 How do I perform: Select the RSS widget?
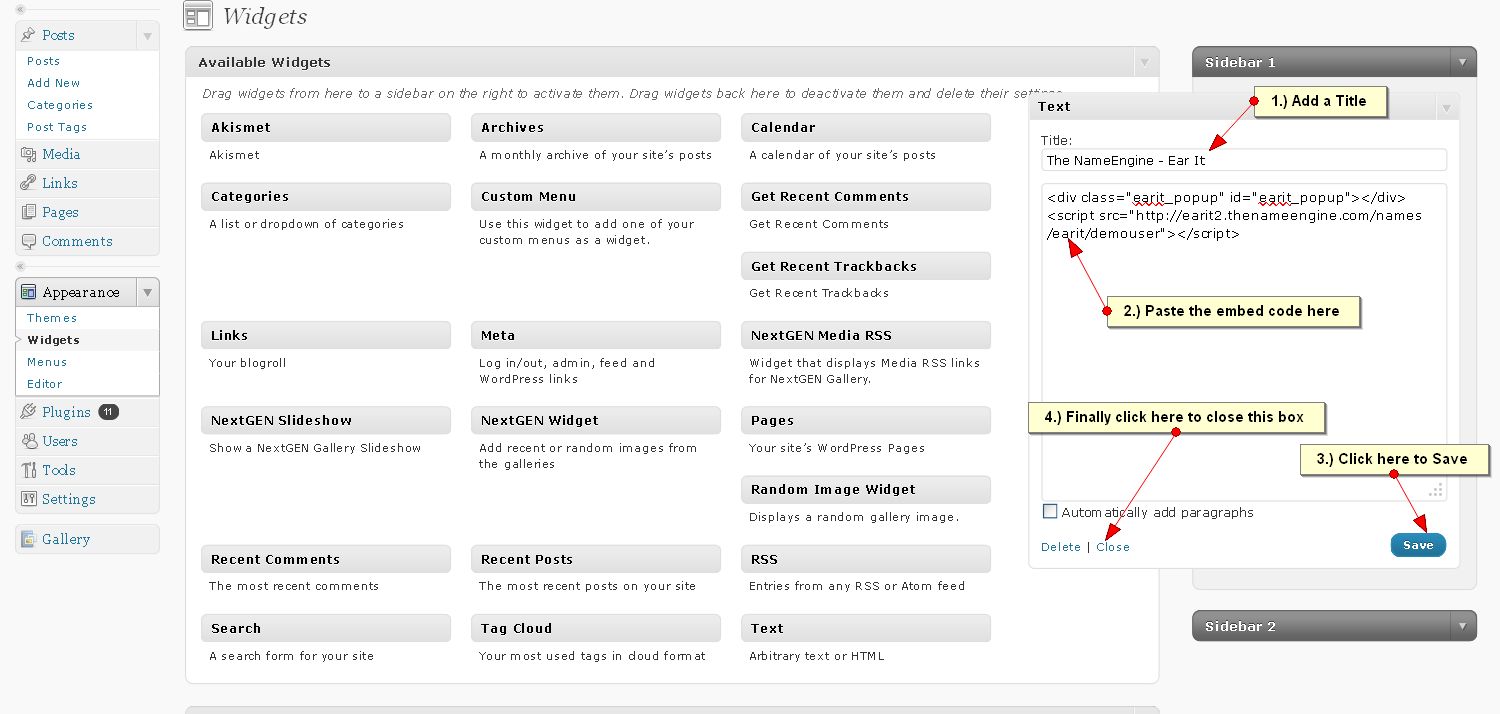pyautogui.click(x=866, y=560)
